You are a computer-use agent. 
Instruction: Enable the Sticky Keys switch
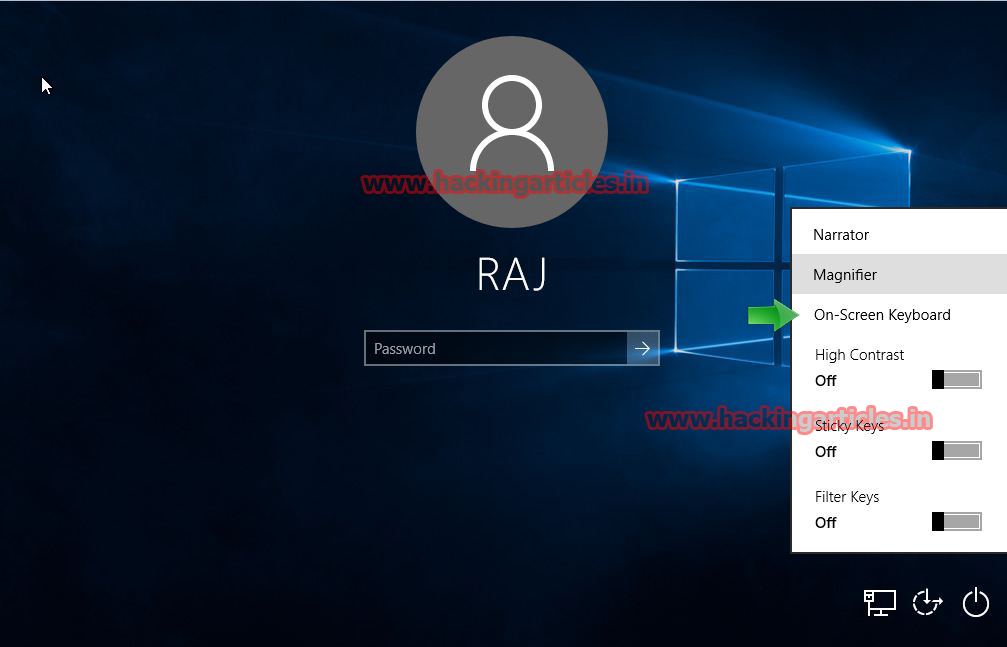[957, 450]
